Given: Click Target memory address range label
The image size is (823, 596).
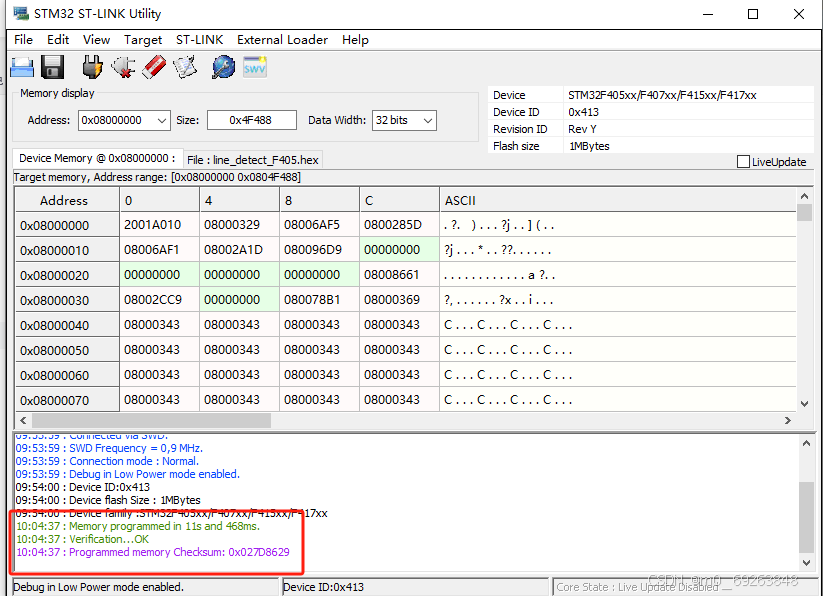Looking at the screenshot, I should (157, 177).
